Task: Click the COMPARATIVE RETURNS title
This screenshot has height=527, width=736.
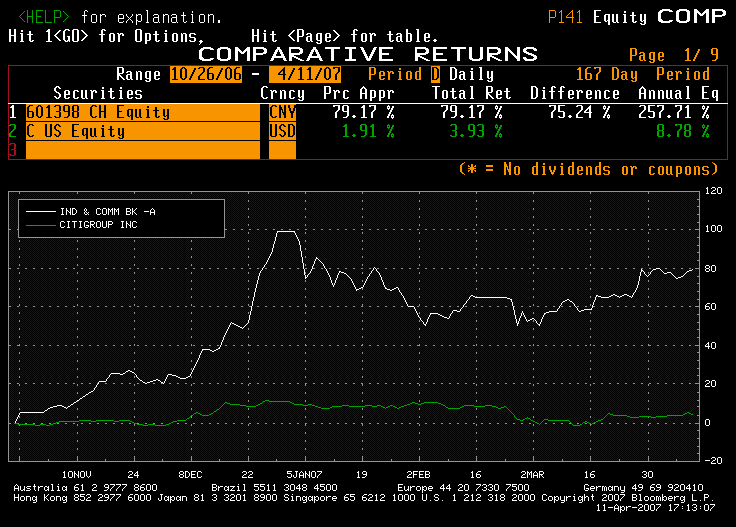Action: (368, 54)
